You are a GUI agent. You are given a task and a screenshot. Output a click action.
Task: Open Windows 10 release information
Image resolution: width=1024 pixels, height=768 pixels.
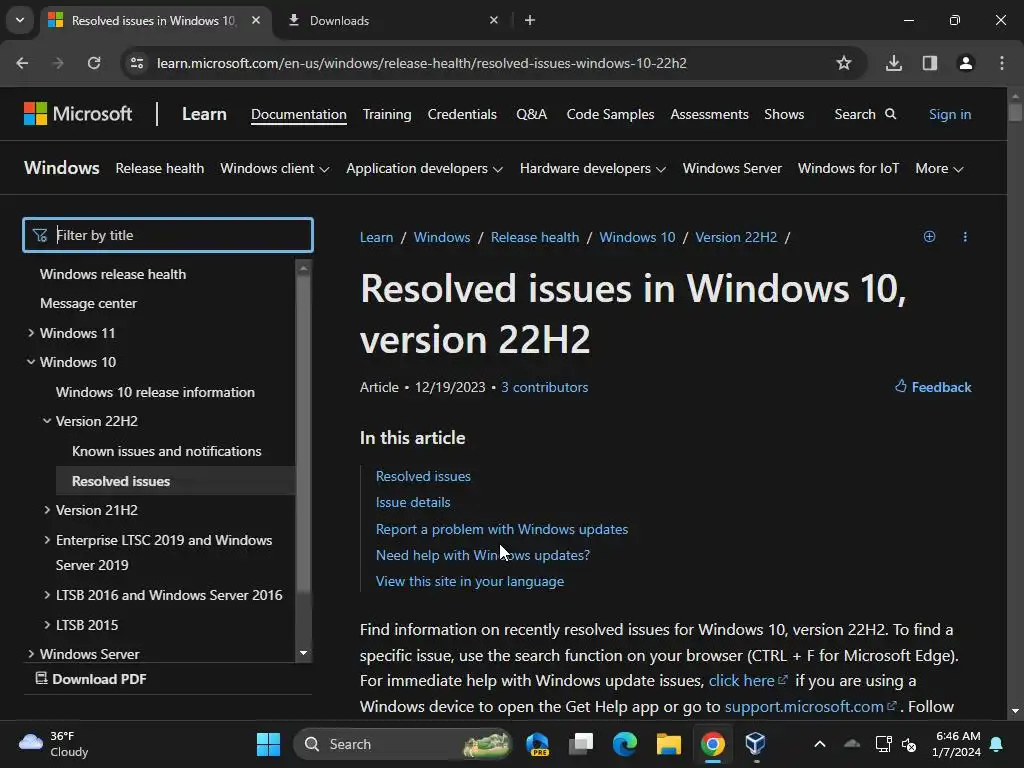(155, 392)
